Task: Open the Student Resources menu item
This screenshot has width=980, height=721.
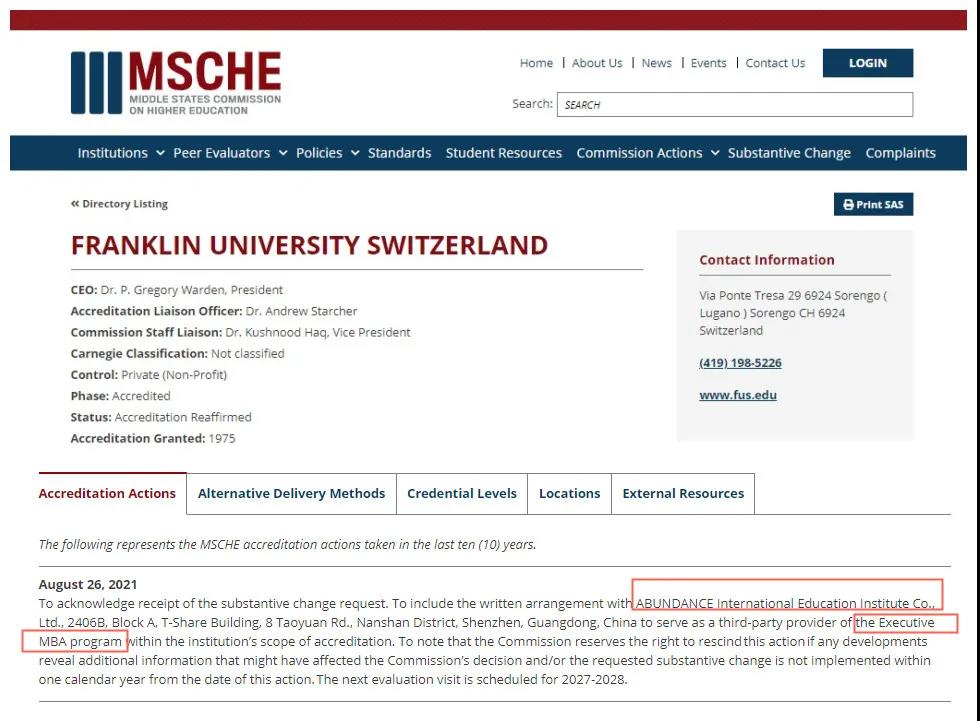Action: pos(503,153)
